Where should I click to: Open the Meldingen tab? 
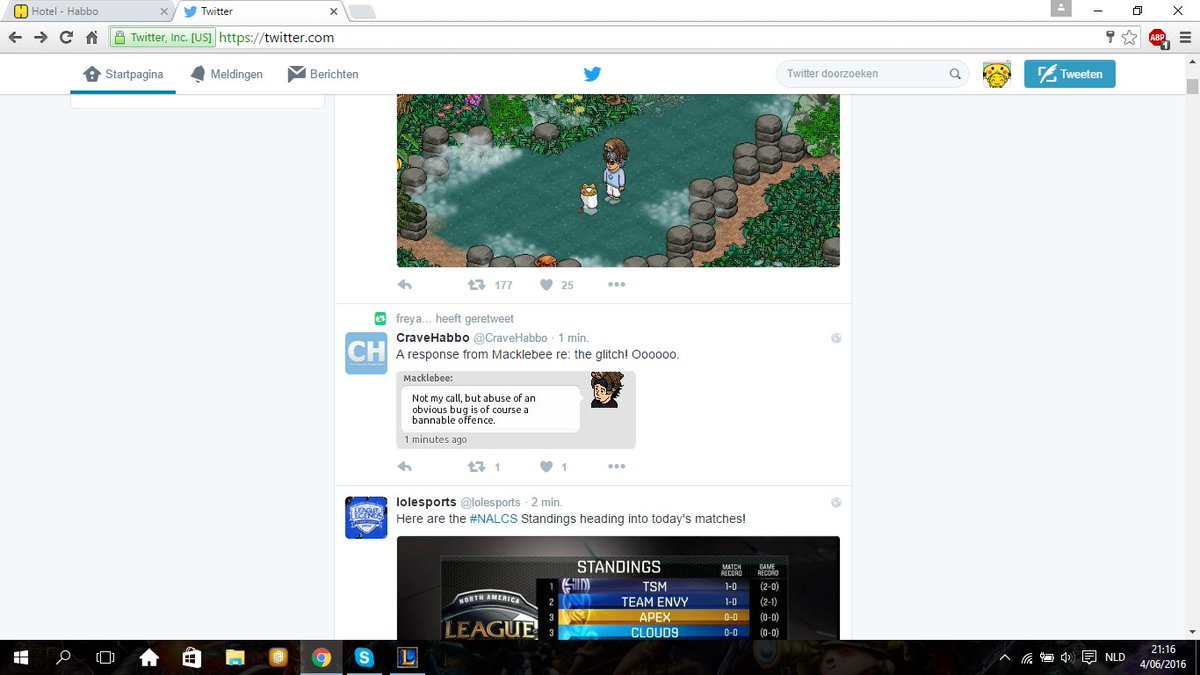(x=226, y=74)
